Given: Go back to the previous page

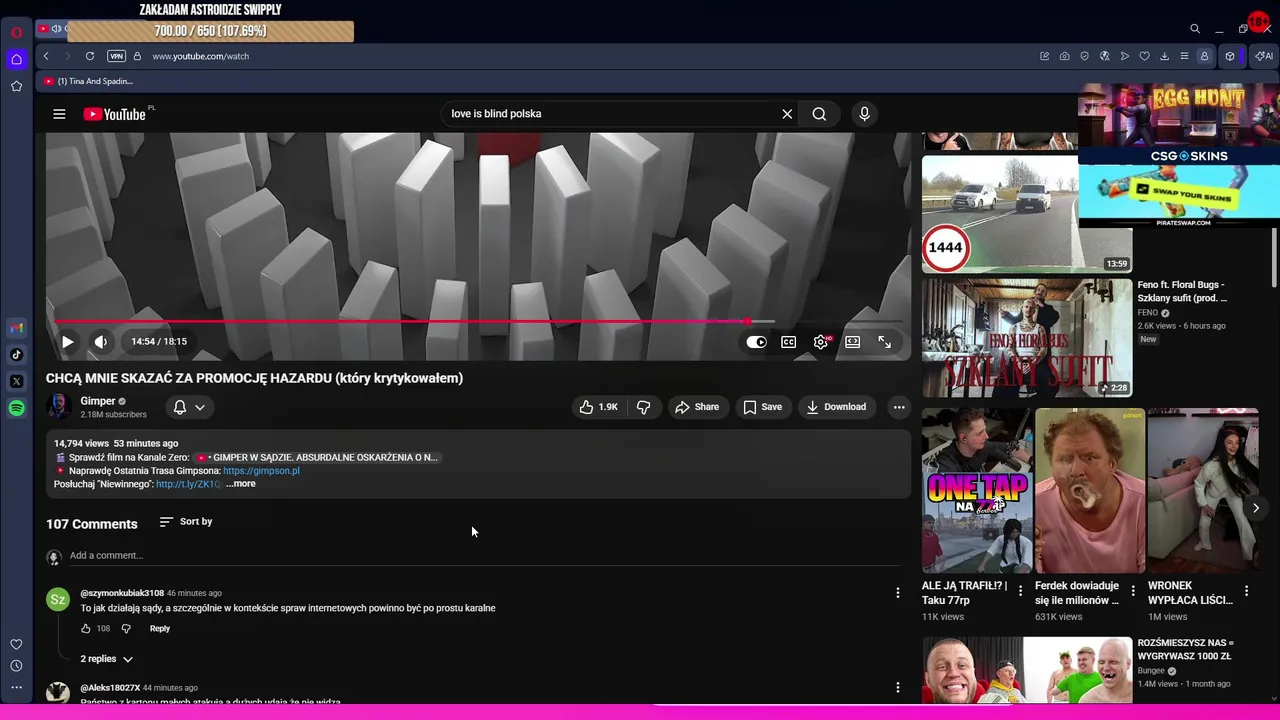Looking at the screenshot, I should 46,57.
